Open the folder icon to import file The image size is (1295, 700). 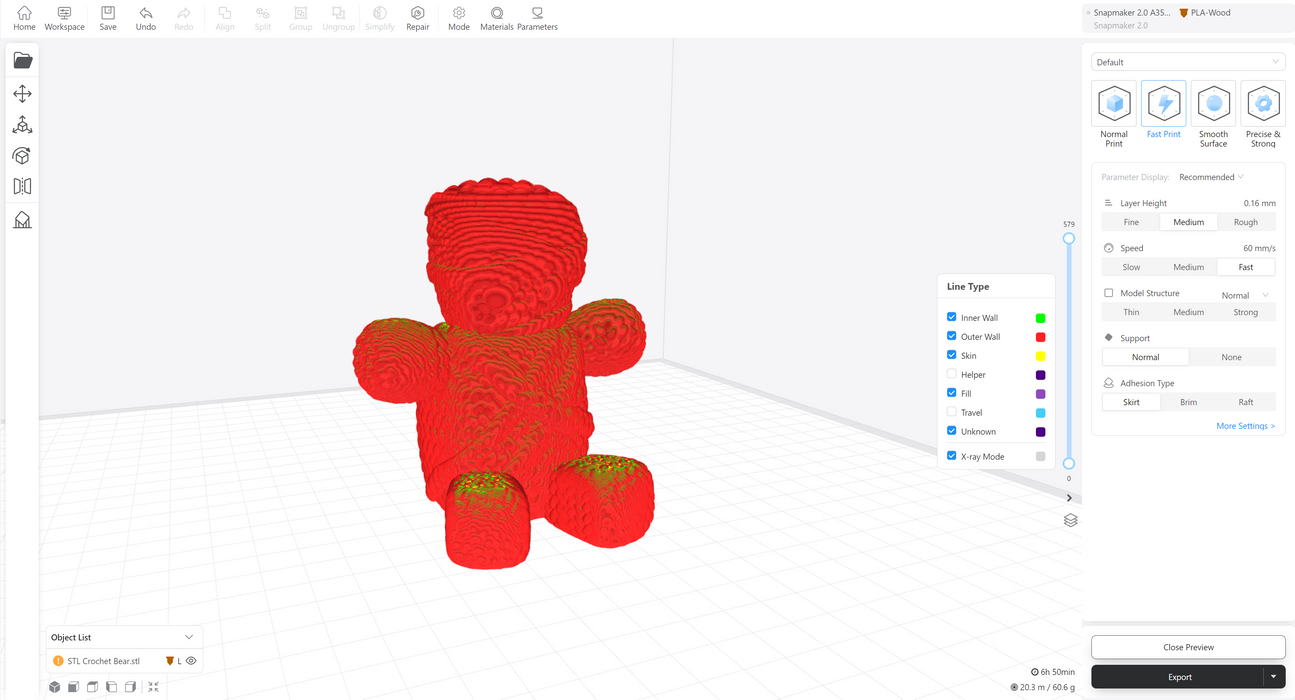[22, 61]
